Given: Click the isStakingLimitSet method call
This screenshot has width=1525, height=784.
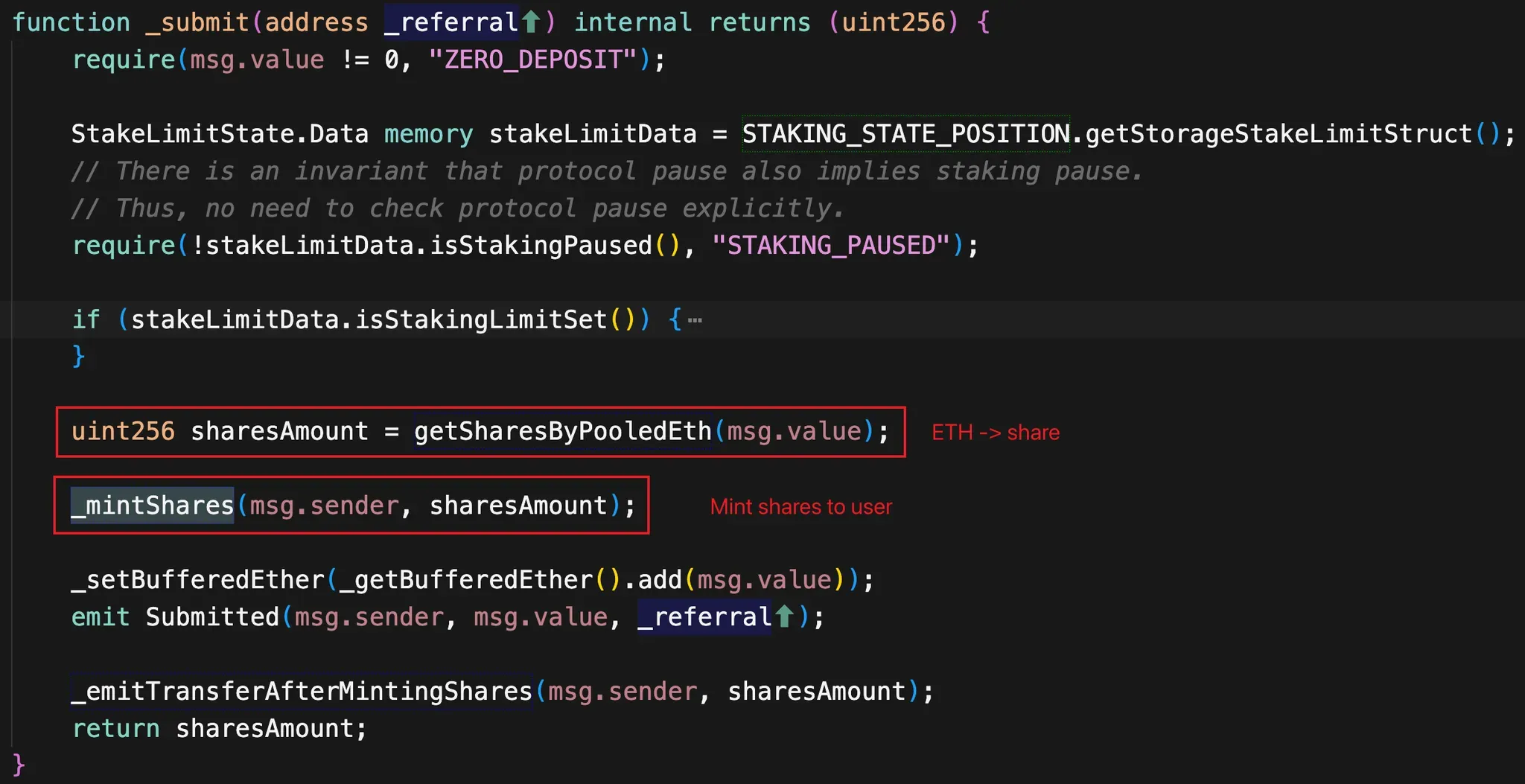Looking at the screenshot, I should click(x=482, y=320).
